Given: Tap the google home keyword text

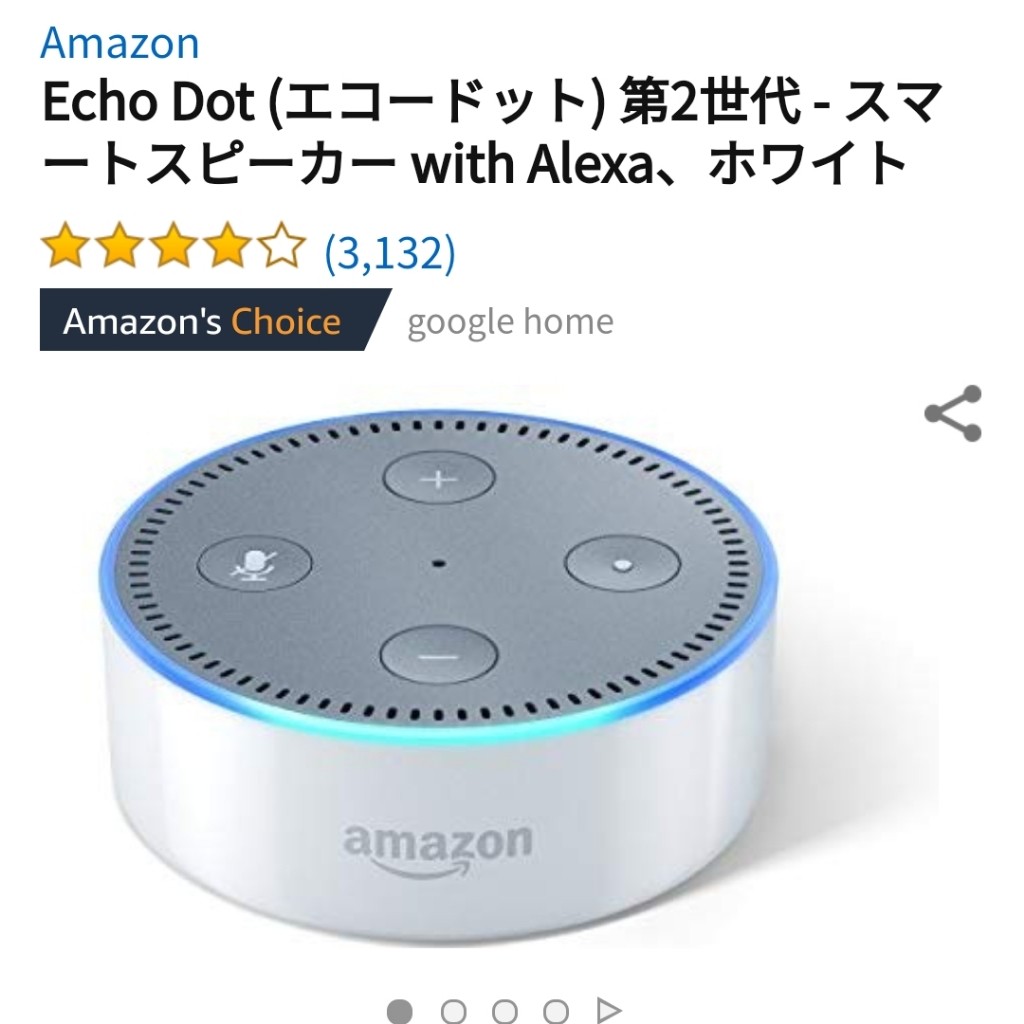Looking at the screenshot, I should (511, 322).
